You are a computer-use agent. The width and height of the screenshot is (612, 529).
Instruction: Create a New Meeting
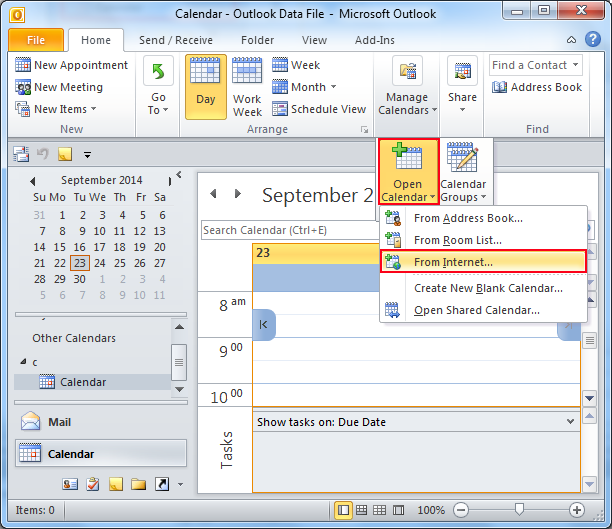point(59,87)
